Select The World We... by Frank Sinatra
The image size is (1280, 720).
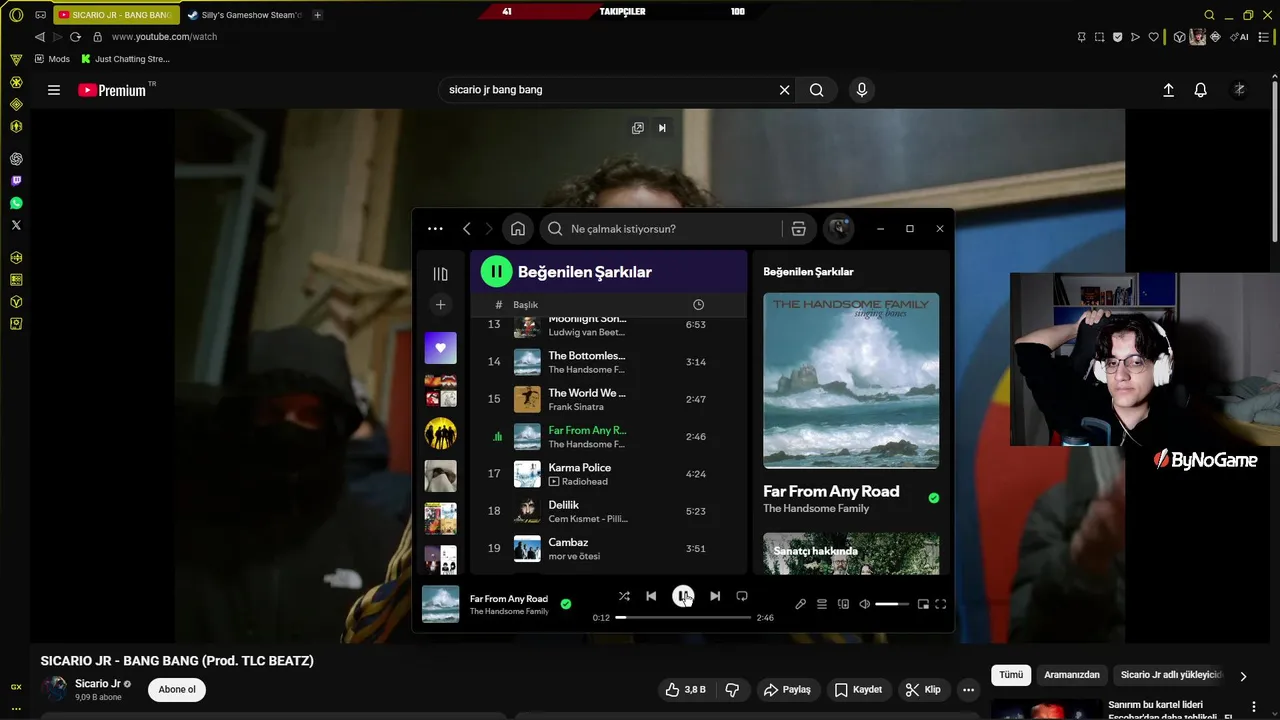point(609,399)
